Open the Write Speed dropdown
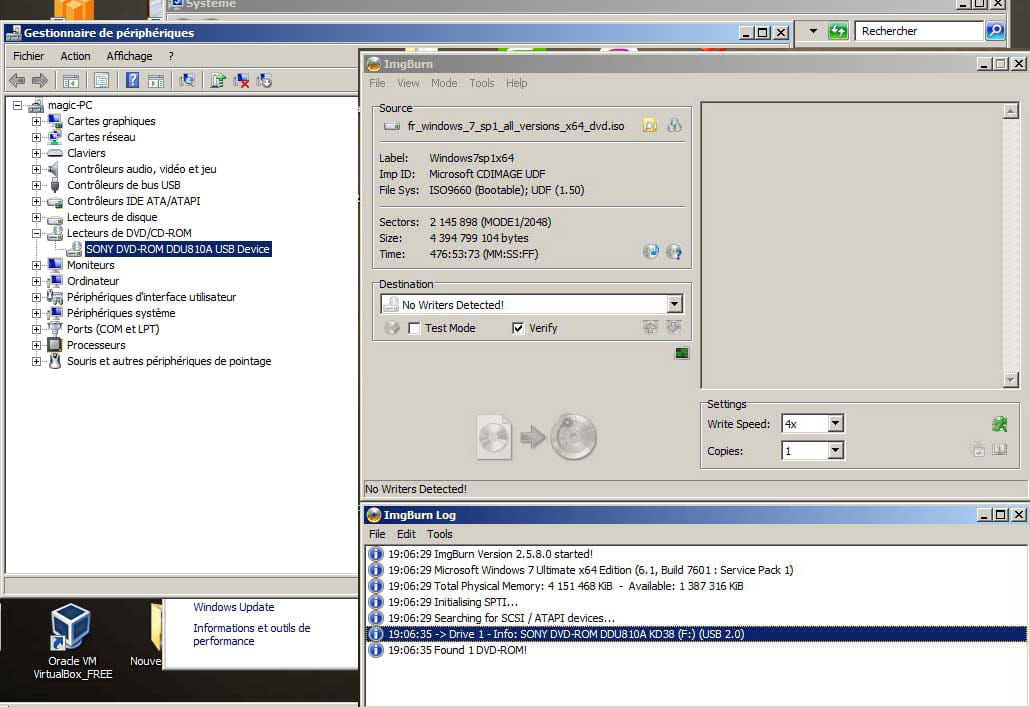 tap(835, 424)
